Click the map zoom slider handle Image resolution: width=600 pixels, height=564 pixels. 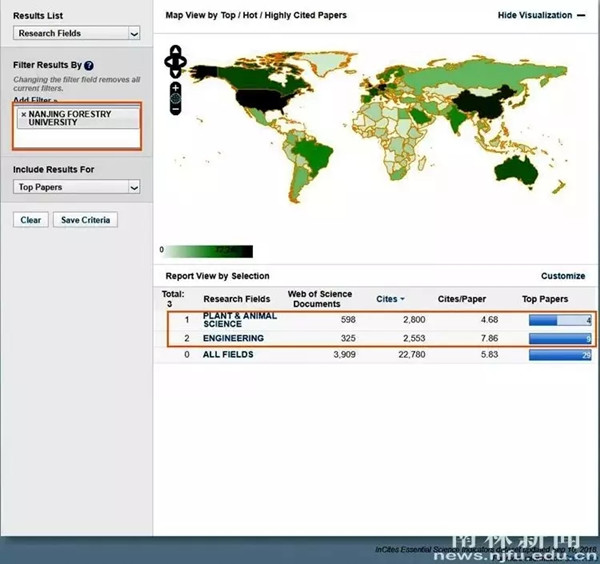pyautogui.click(x=176, y=99)
